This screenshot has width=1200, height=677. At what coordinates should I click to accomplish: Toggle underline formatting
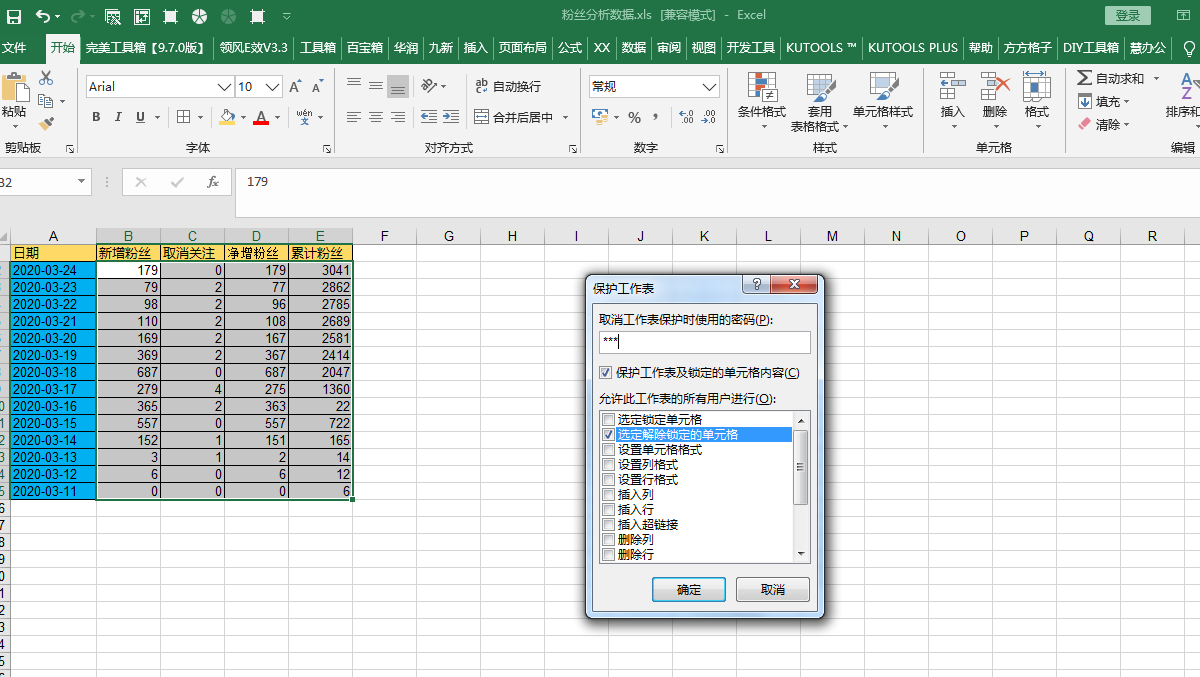[141, 117]
